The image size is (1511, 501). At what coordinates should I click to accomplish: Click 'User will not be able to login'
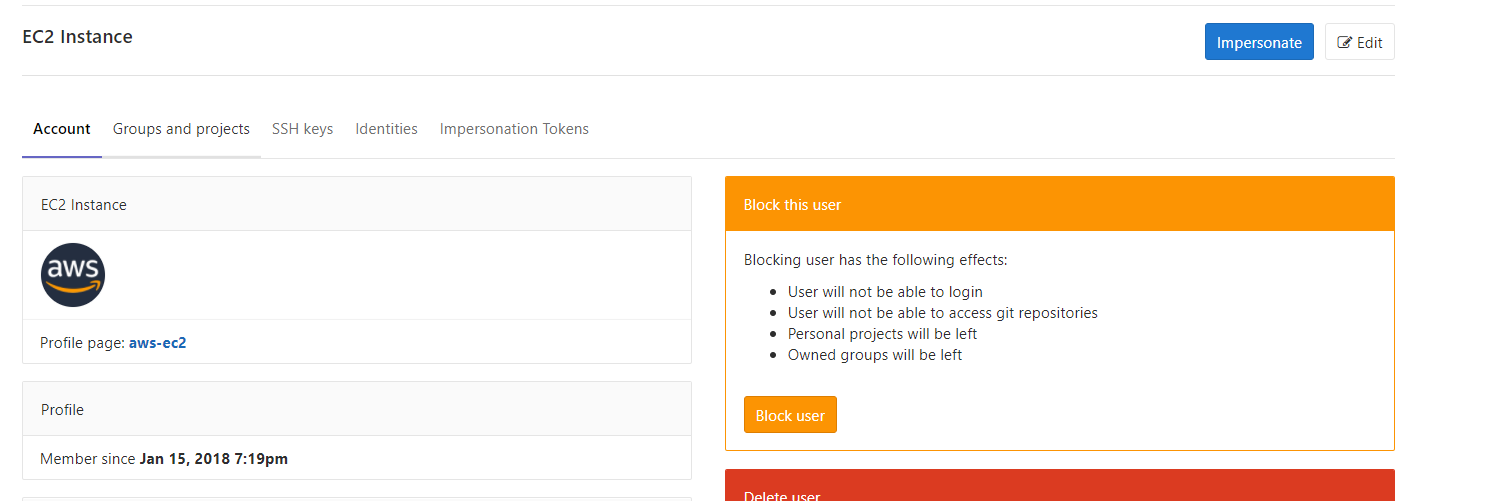[x=885, y=292]
